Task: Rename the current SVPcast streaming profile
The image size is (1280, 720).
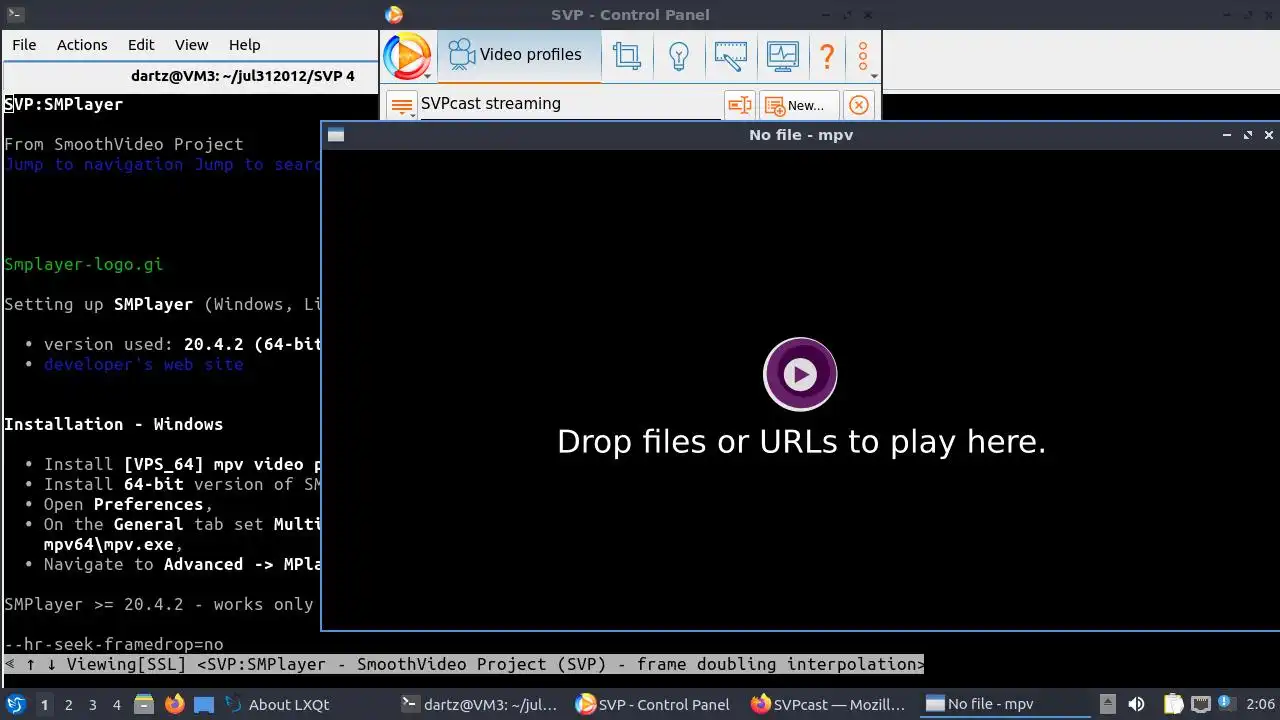Action: [739, 105]
